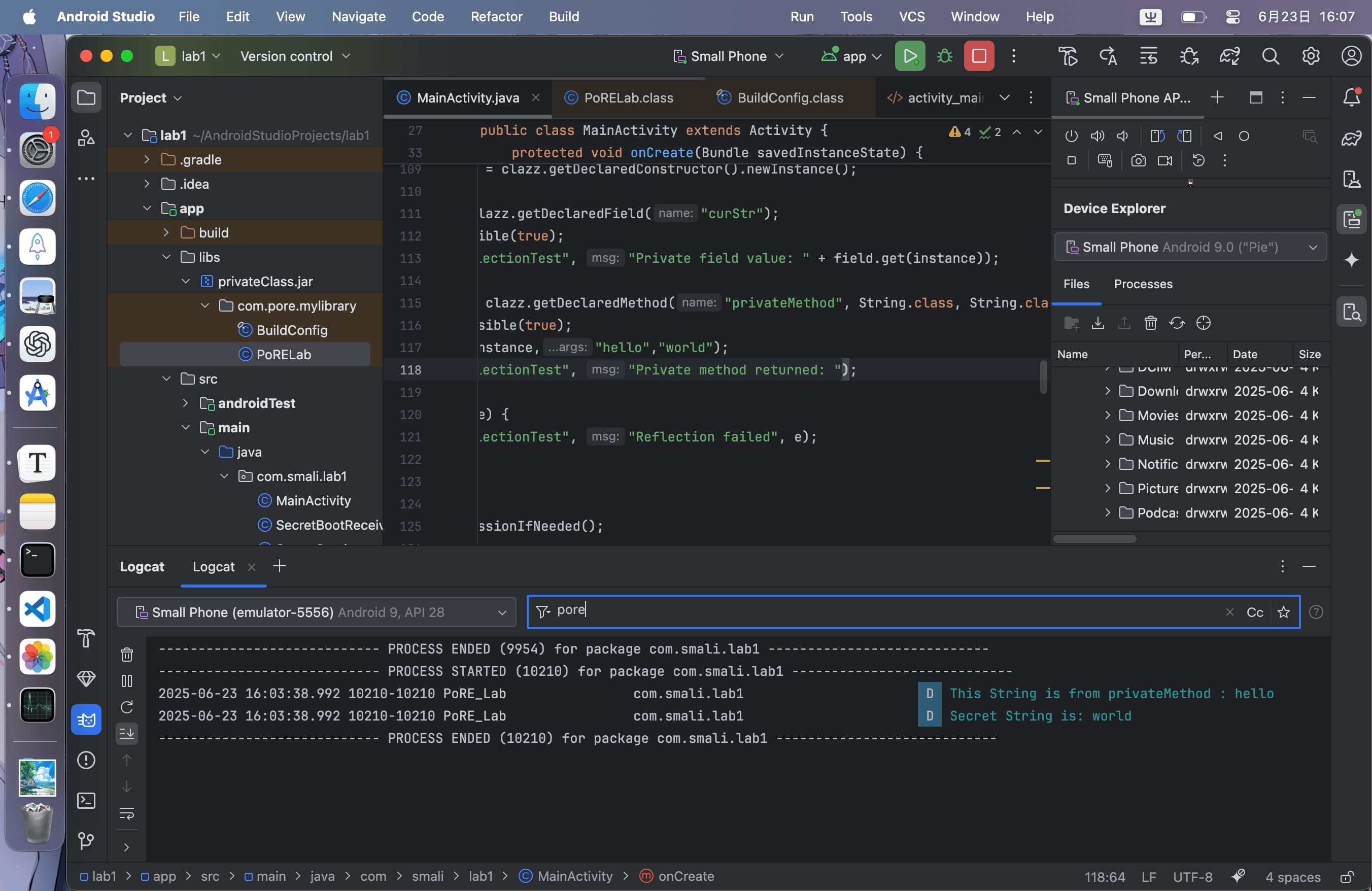Open the Search Everywhere magnifier icon
1372x891 pixels.
[1270, 56]
